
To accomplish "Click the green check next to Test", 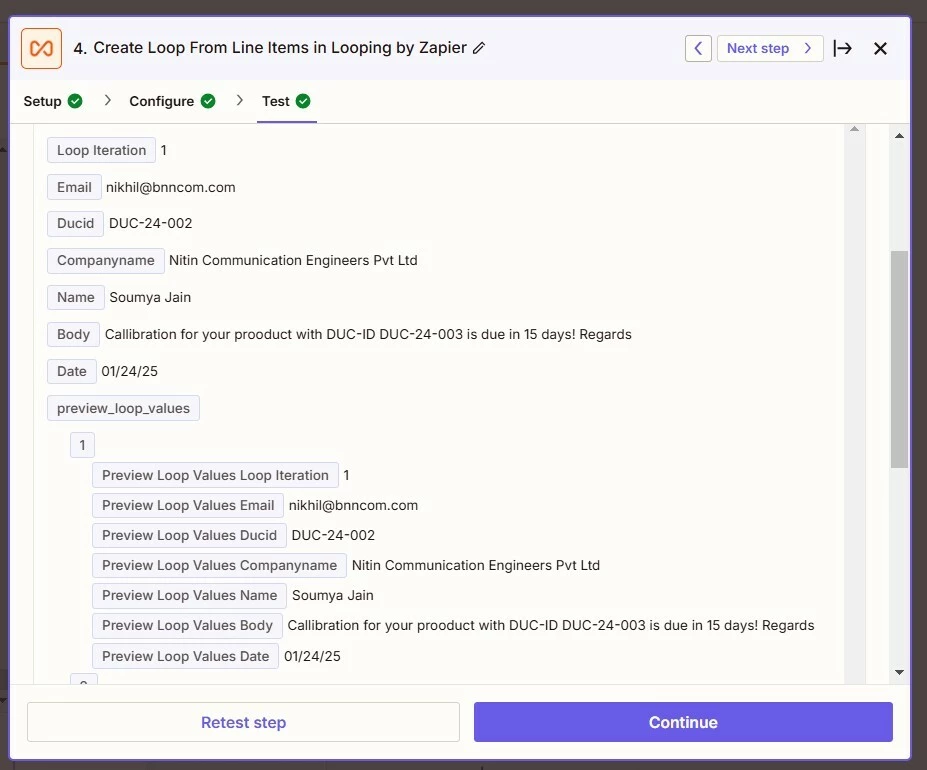I will pyautogui.click(x=303, y=101).
